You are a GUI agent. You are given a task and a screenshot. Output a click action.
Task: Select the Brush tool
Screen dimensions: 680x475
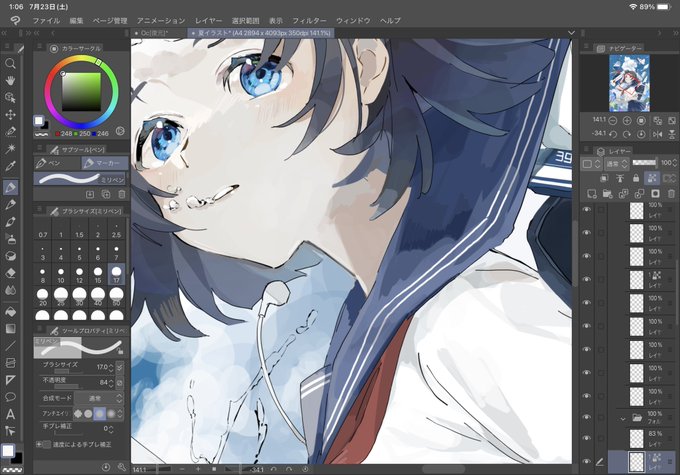pyautogui.click(x=10, y=222)
